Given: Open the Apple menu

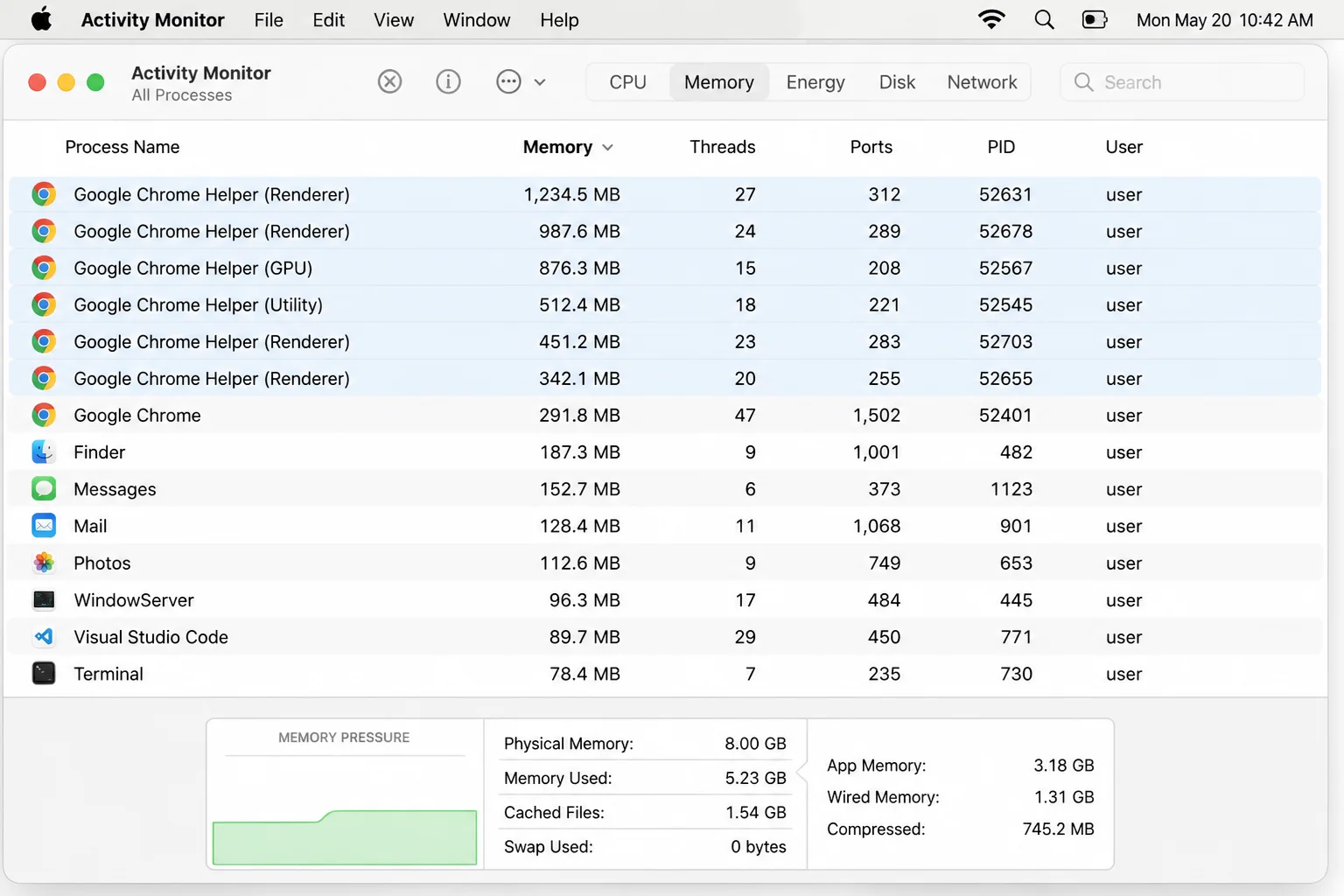Looking at the screenshot, I should point(41,19).
